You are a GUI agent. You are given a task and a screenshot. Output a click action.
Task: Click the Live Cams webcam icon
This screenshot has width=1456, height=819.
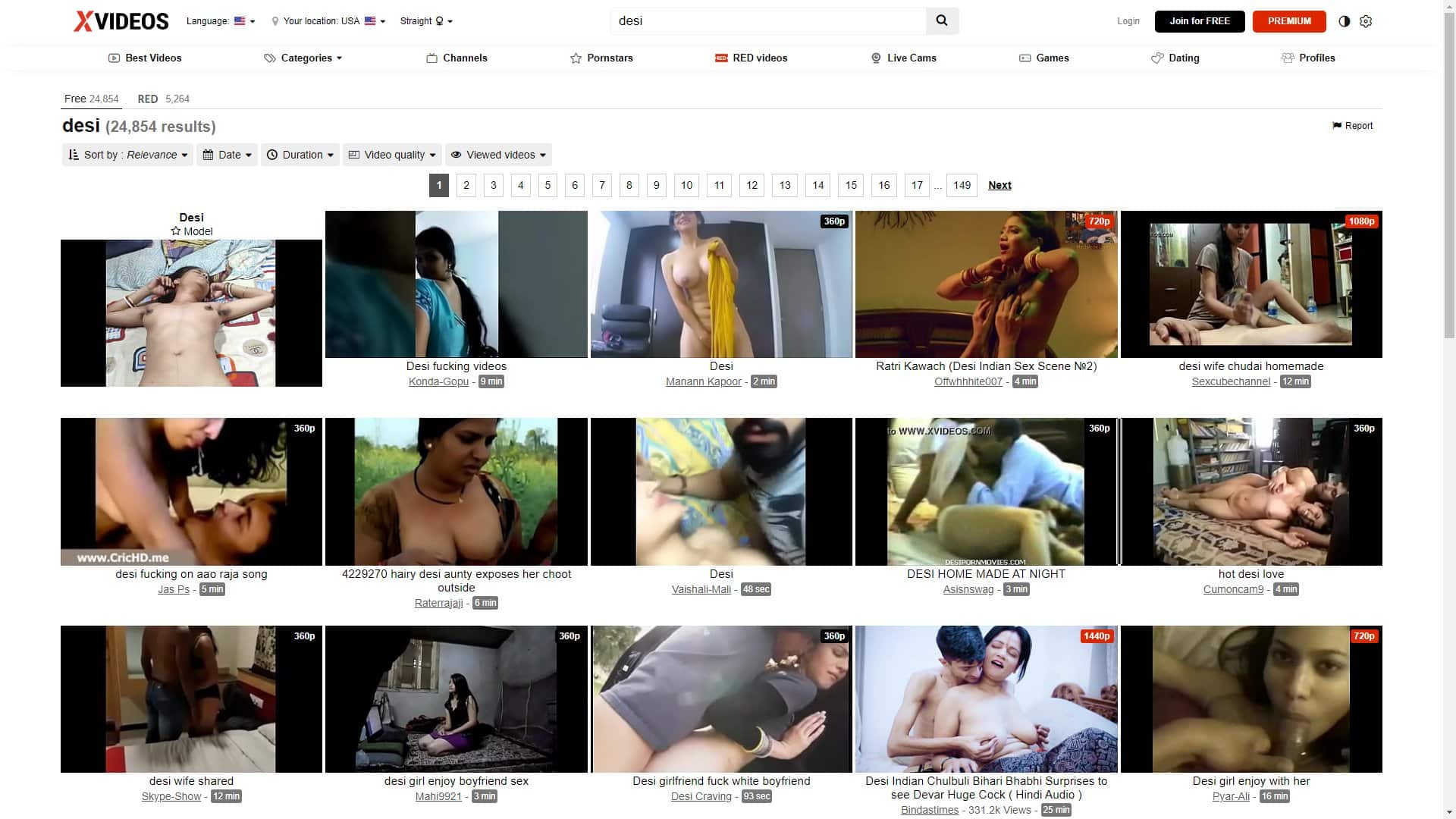pyautogui.click(x=876, y=58)
